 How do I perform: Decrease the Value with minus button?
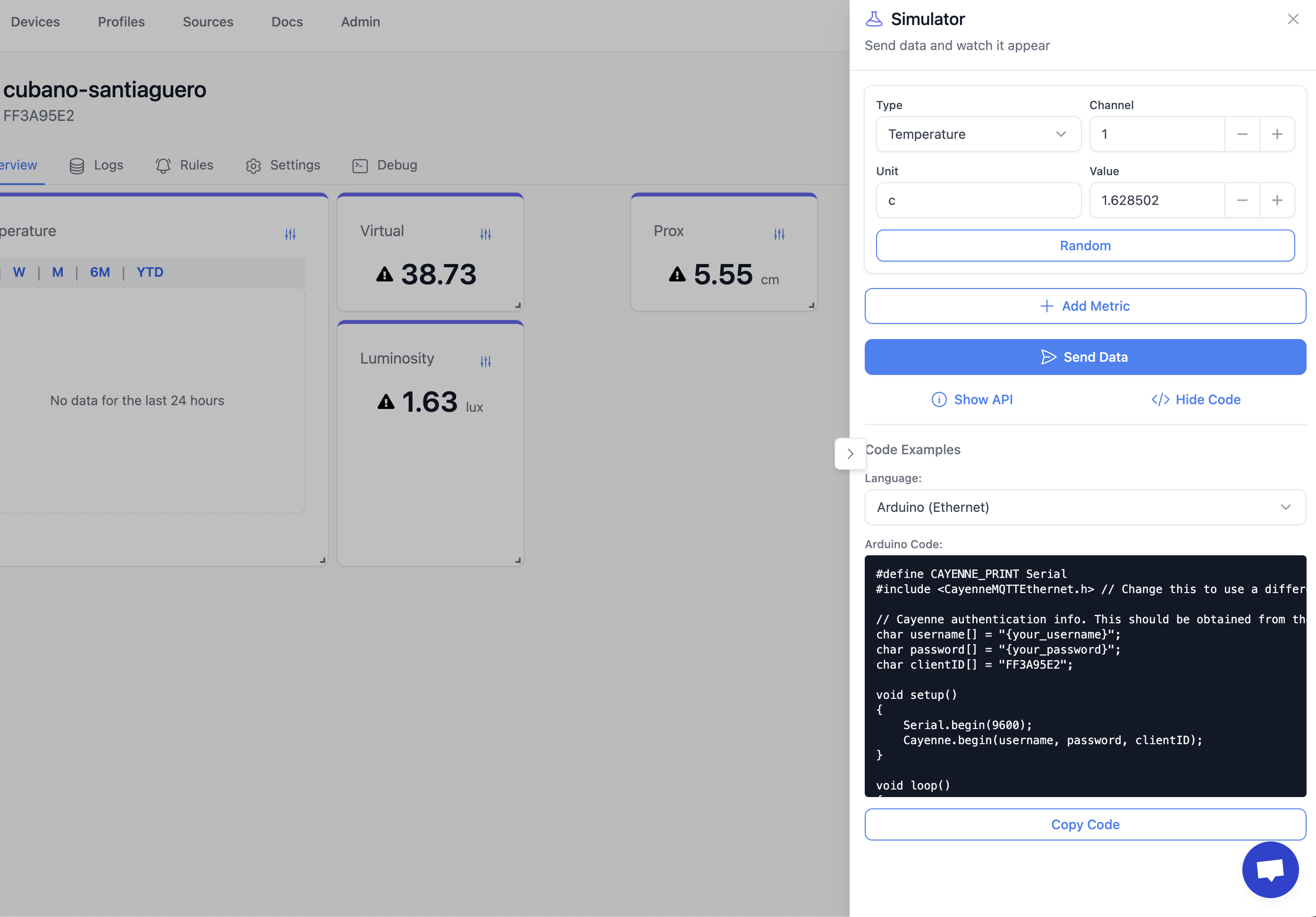click(1241, 200)
